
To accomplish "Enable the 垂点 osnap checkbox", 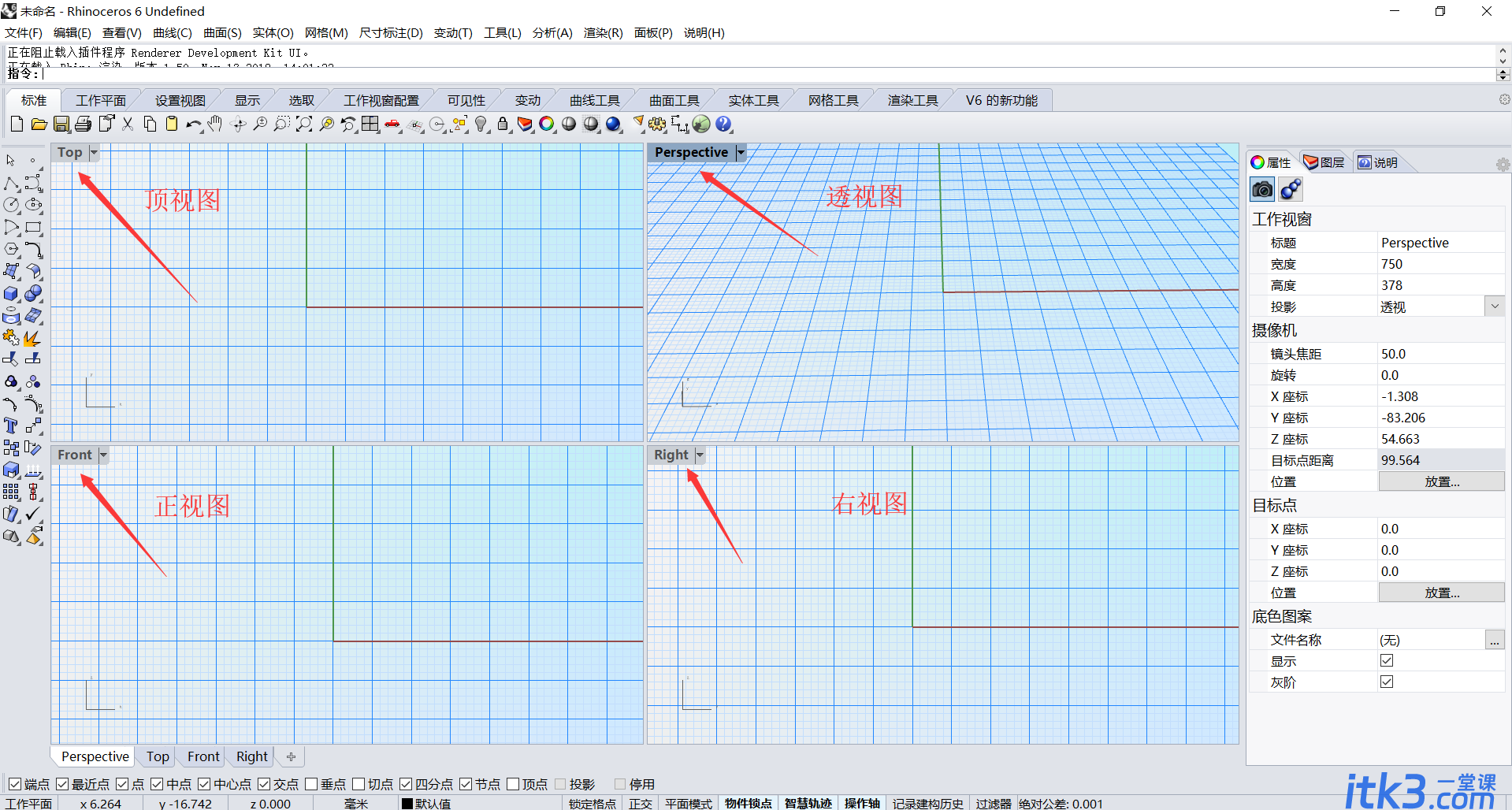I will tap(311, 784).
